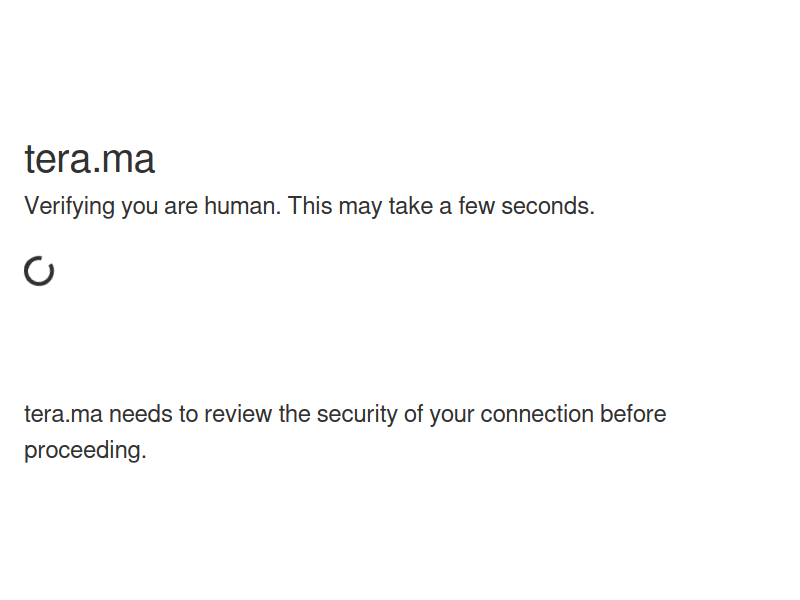Click the word 'Verifying' in the subtitle
Image resolution: width=800 pixels, height=600 pixels.
coord(69,206)
